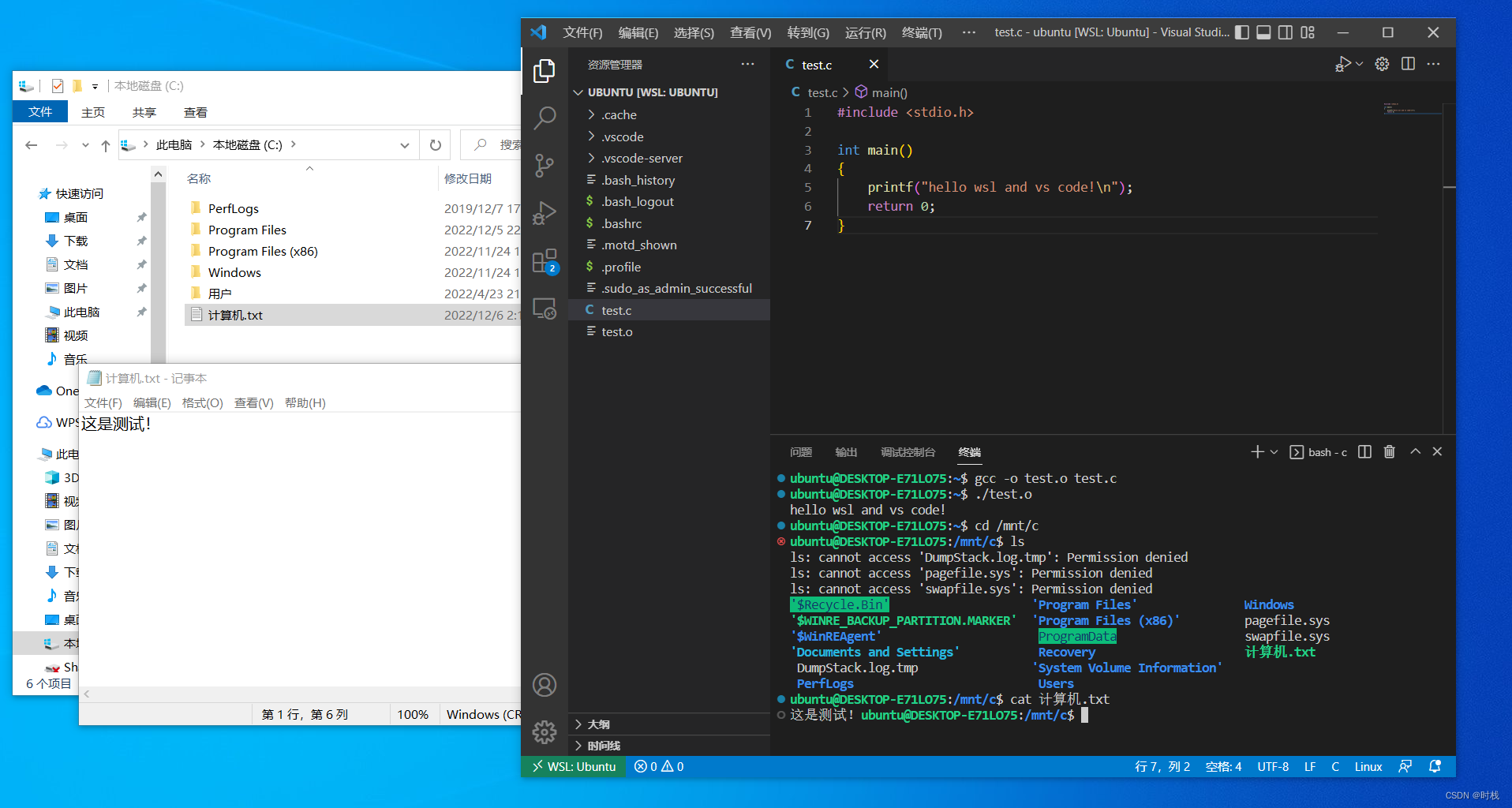The image size is (1512, 808).
Task: Click the line 7, column 2 indicator
Action: point(1162,766)
